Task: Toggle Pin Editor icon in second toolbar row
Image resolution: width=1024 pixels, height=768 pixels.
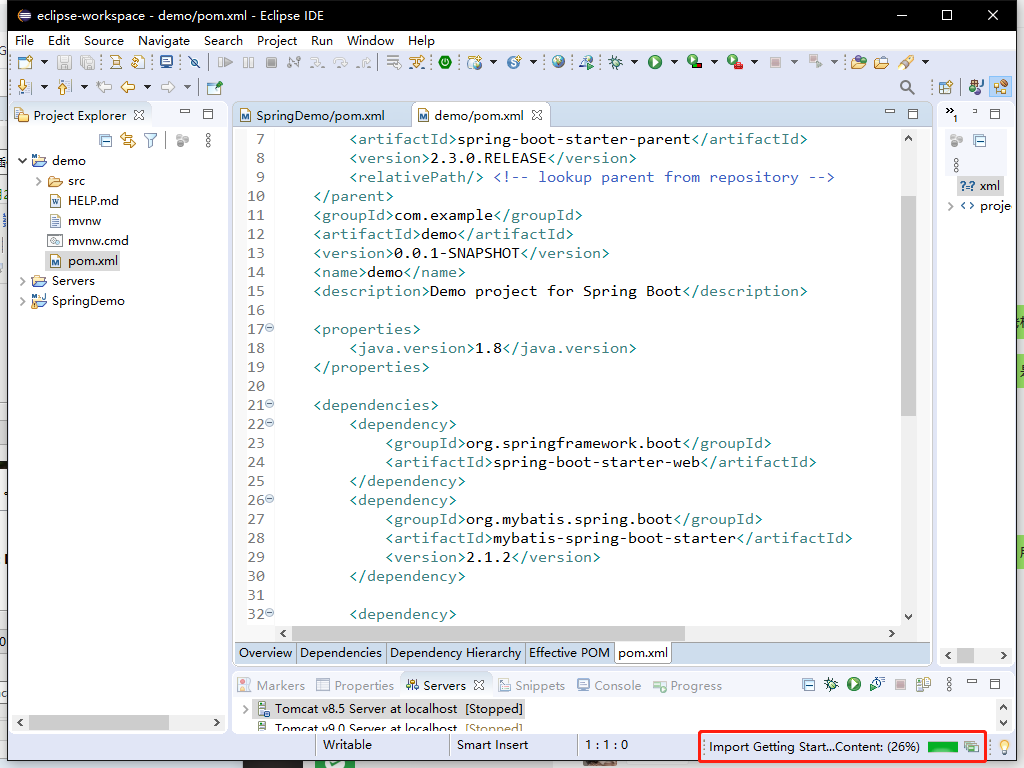Action: click(x=214, y=87)
